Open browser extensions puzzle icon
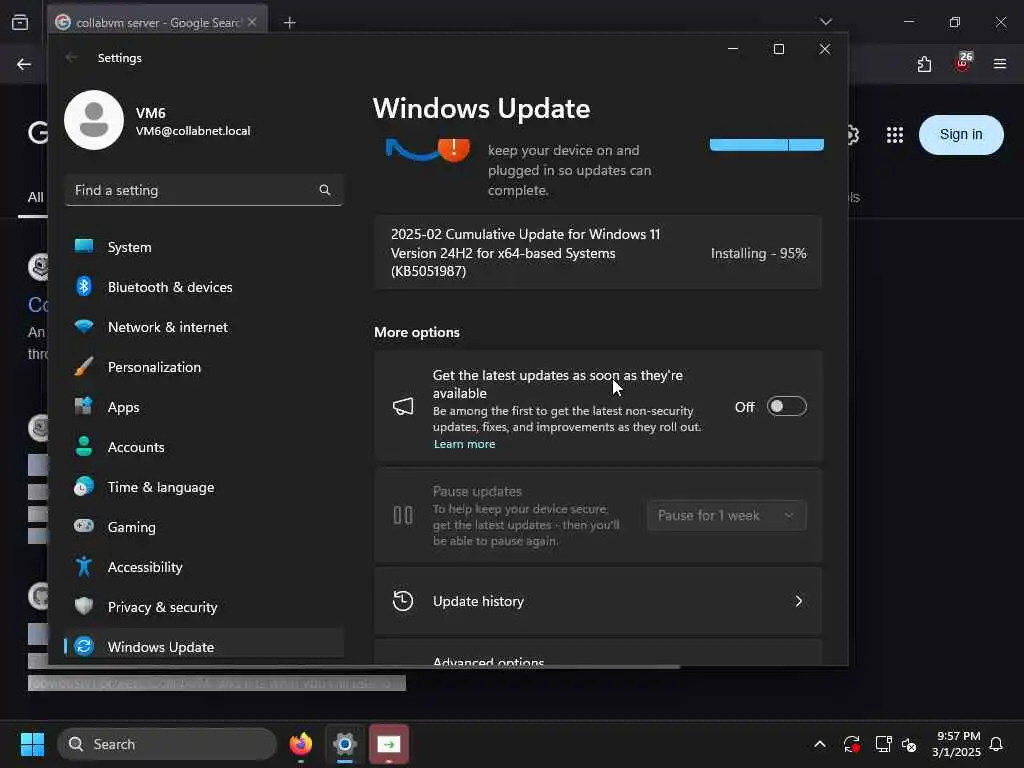Screen dimensions: 1024x768 tap(924, 64)
